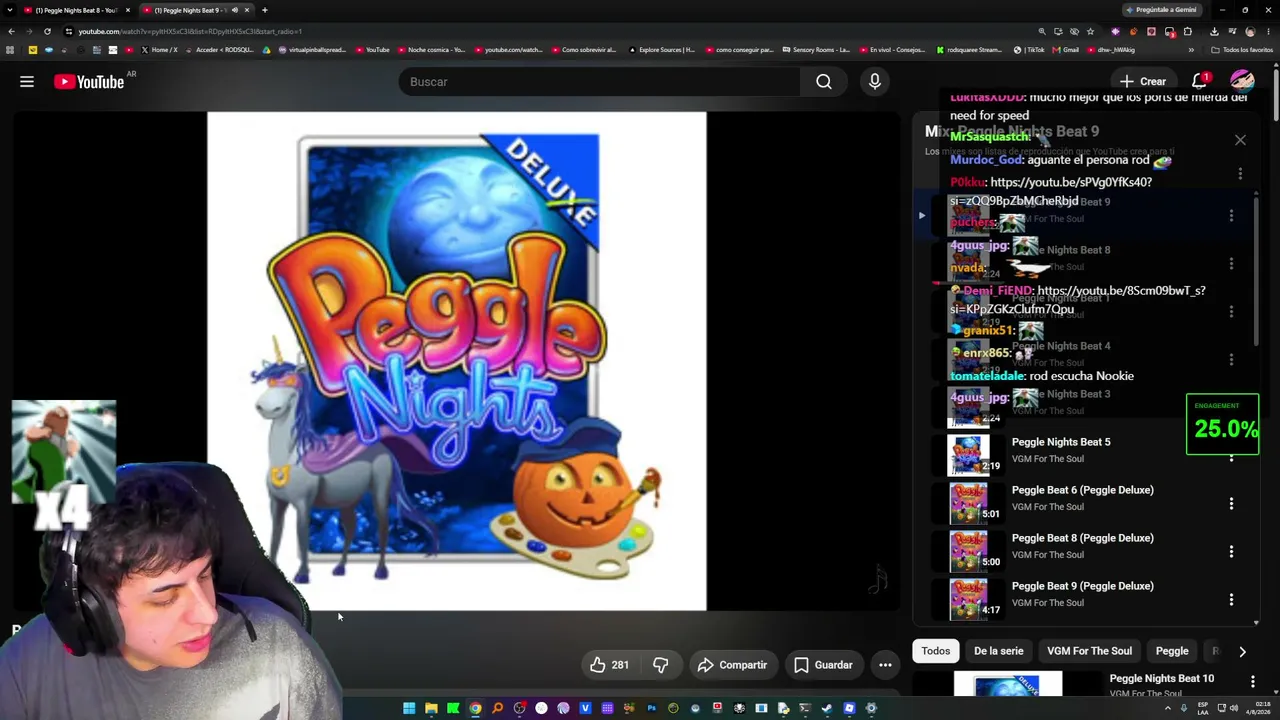1280x720 pixels.
Task: Open the Chrome extensions puzzle icon
Action: [1188, 31]
